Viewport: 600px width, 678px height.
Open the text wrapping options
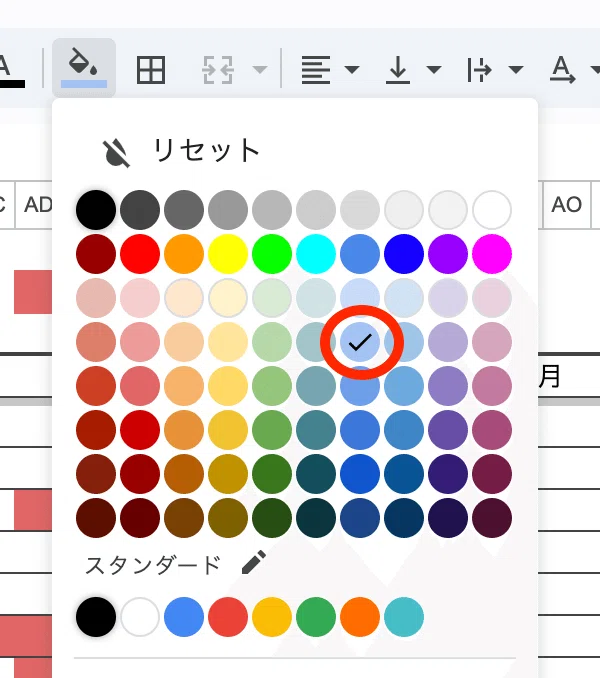[479, 70]
